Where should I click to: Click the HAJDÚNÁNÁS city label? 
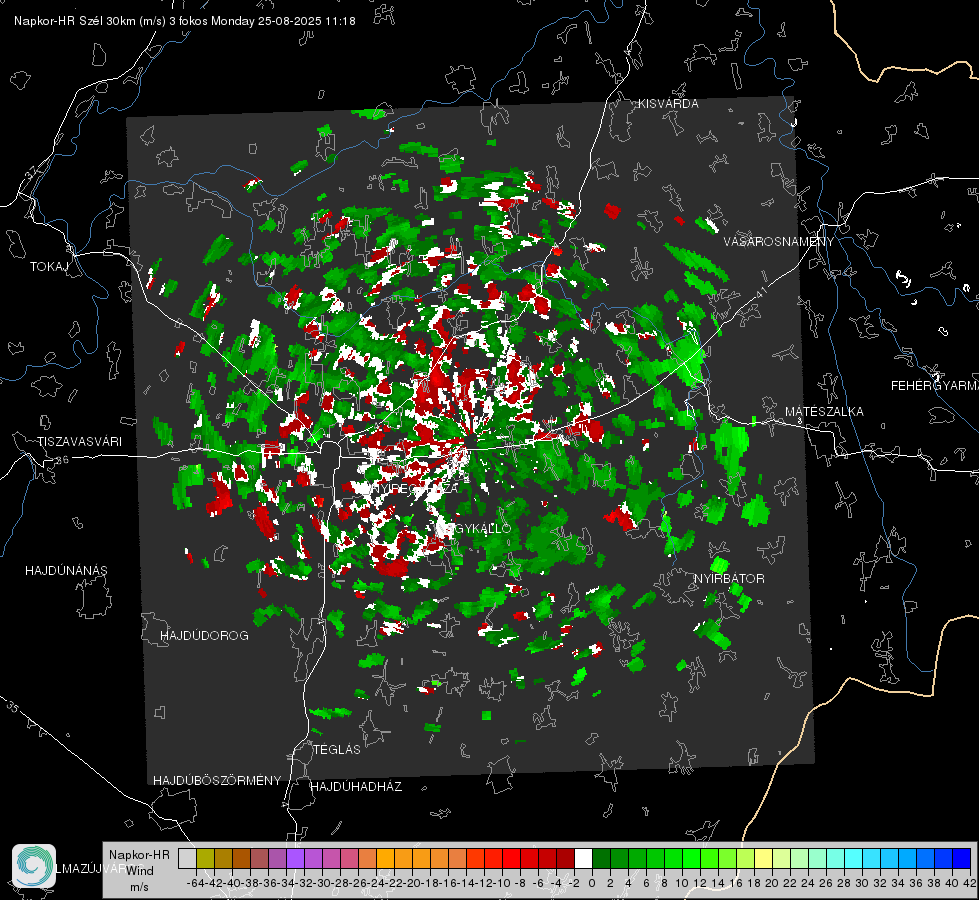[66, 571]
